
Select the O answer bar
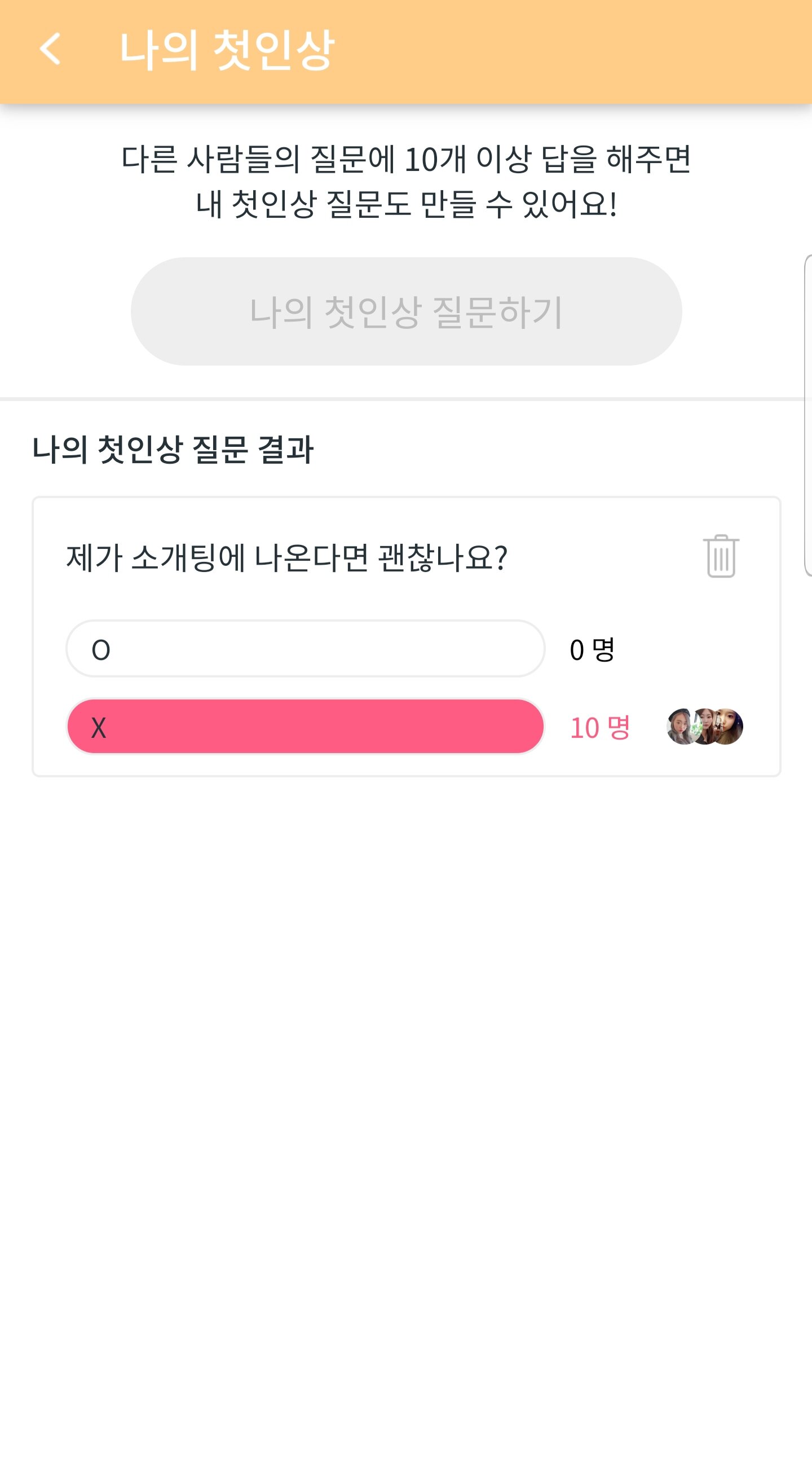tap(305, 648)
